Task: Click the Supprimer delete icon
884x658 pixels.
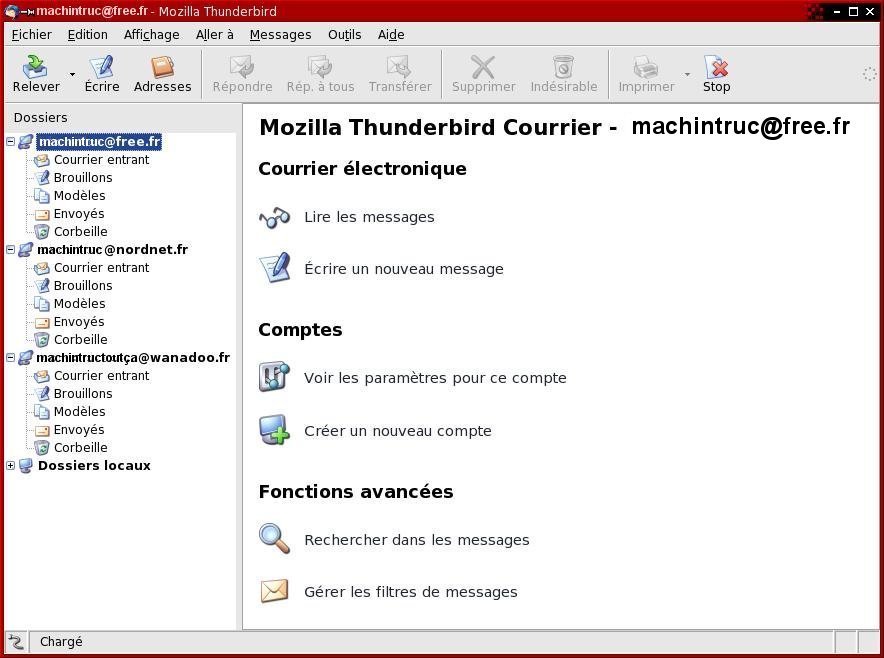Action: (483, 67)
